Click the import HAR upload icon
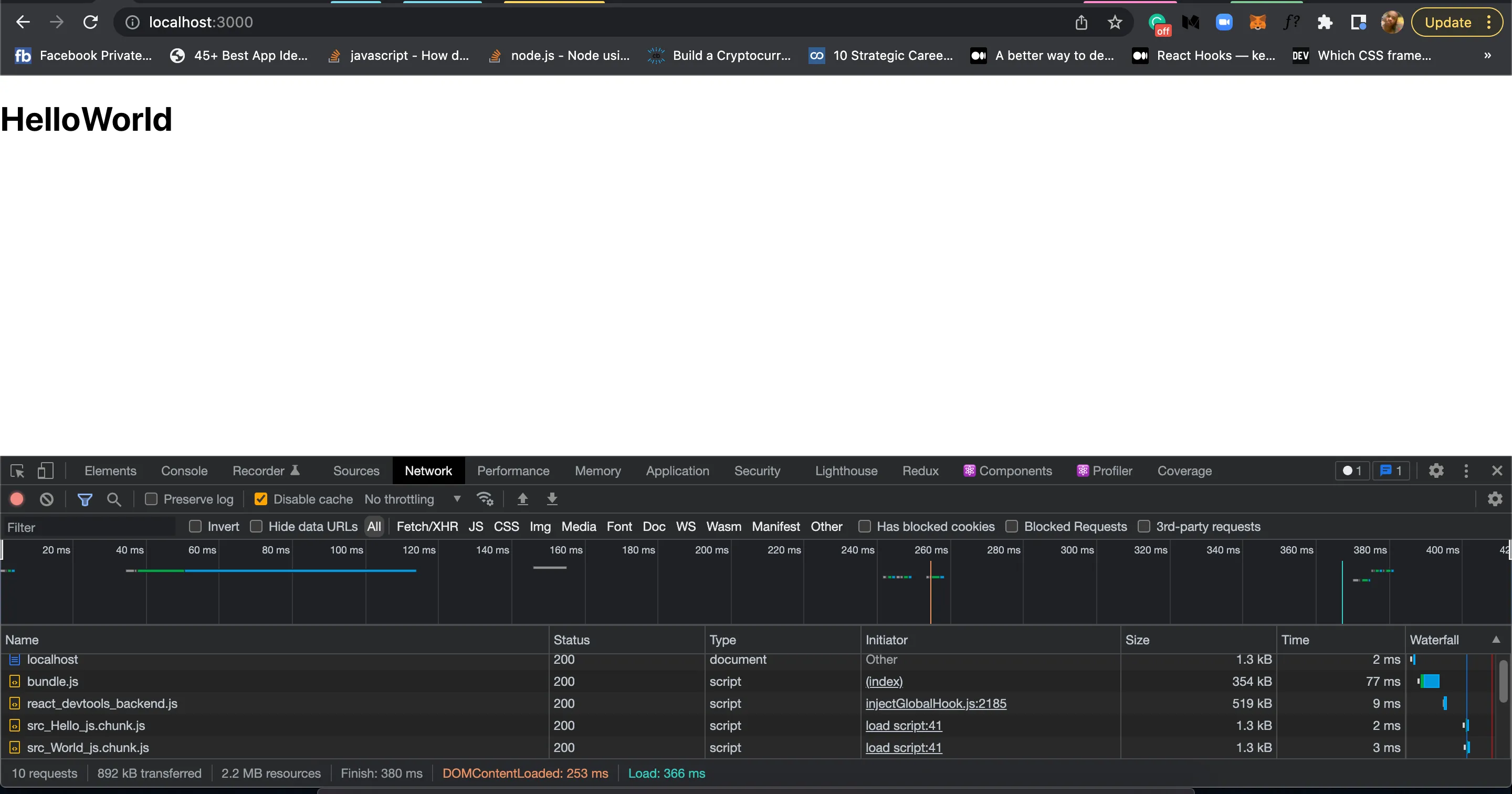The width and height of the screenshot is (1512, 794). (x=522, y=499)
